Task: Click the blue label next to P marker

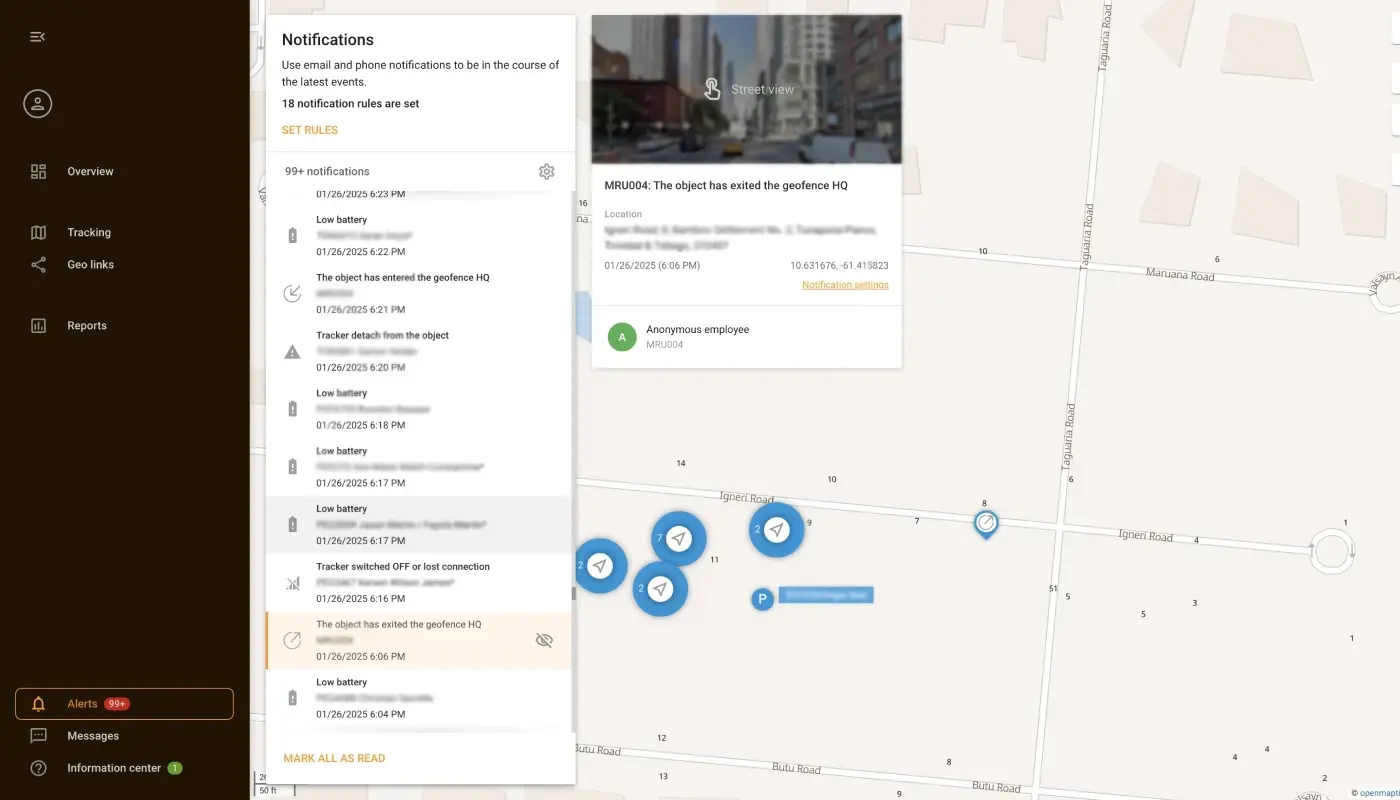Action: pos(826,595)
